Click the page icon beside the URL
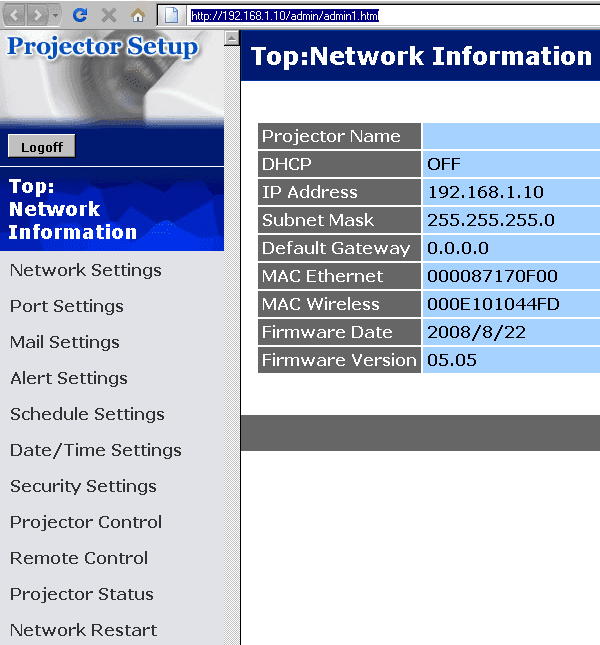 171,15
